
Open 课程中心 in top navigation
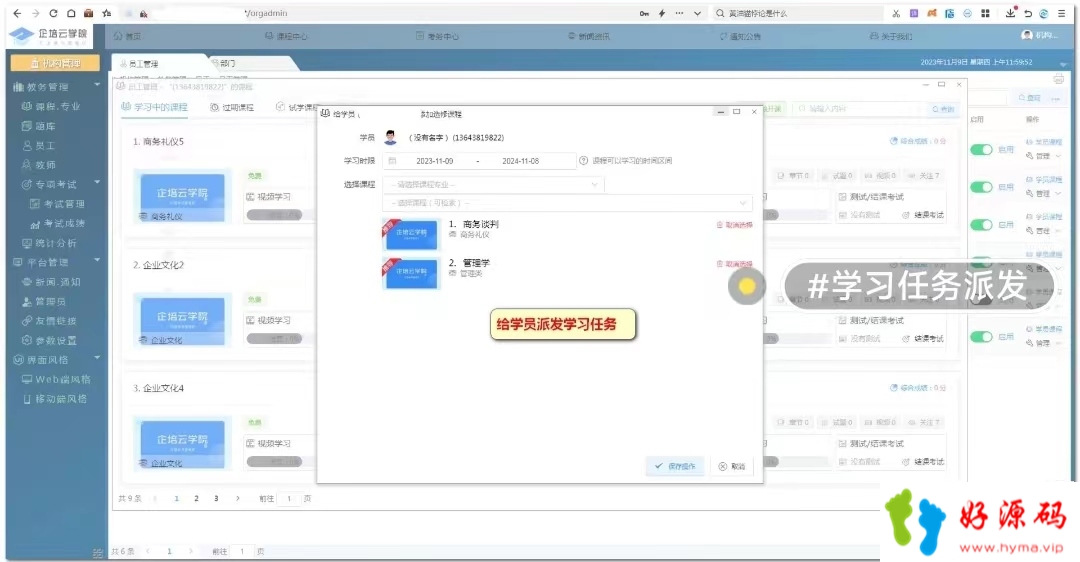pos(287,36)
